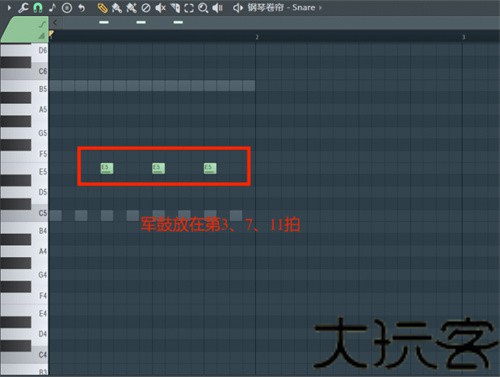Select the Slice blade tool
Screen dimensions: 500x377
pyautogui.click(x=175, y=8)
